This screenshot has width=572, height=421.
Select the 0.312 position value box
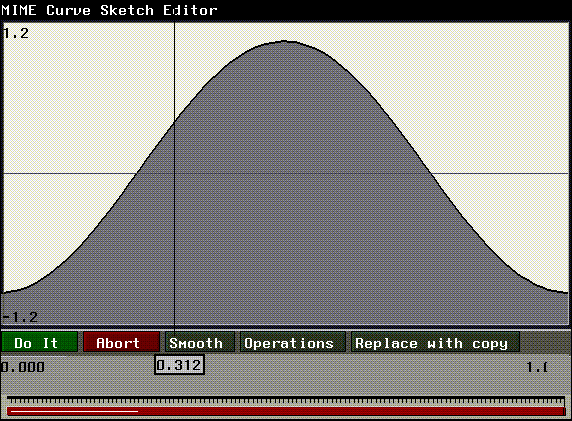(x=179, y=365)
